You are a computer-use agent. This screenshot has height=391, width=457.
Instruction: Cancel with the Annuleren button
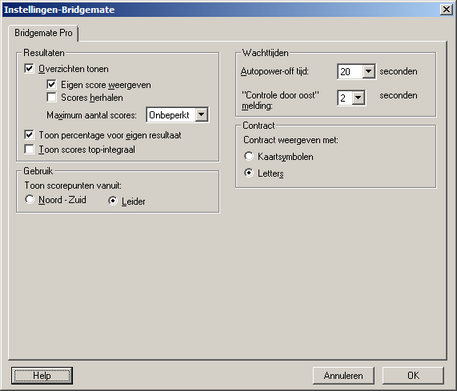pos(343,376)
